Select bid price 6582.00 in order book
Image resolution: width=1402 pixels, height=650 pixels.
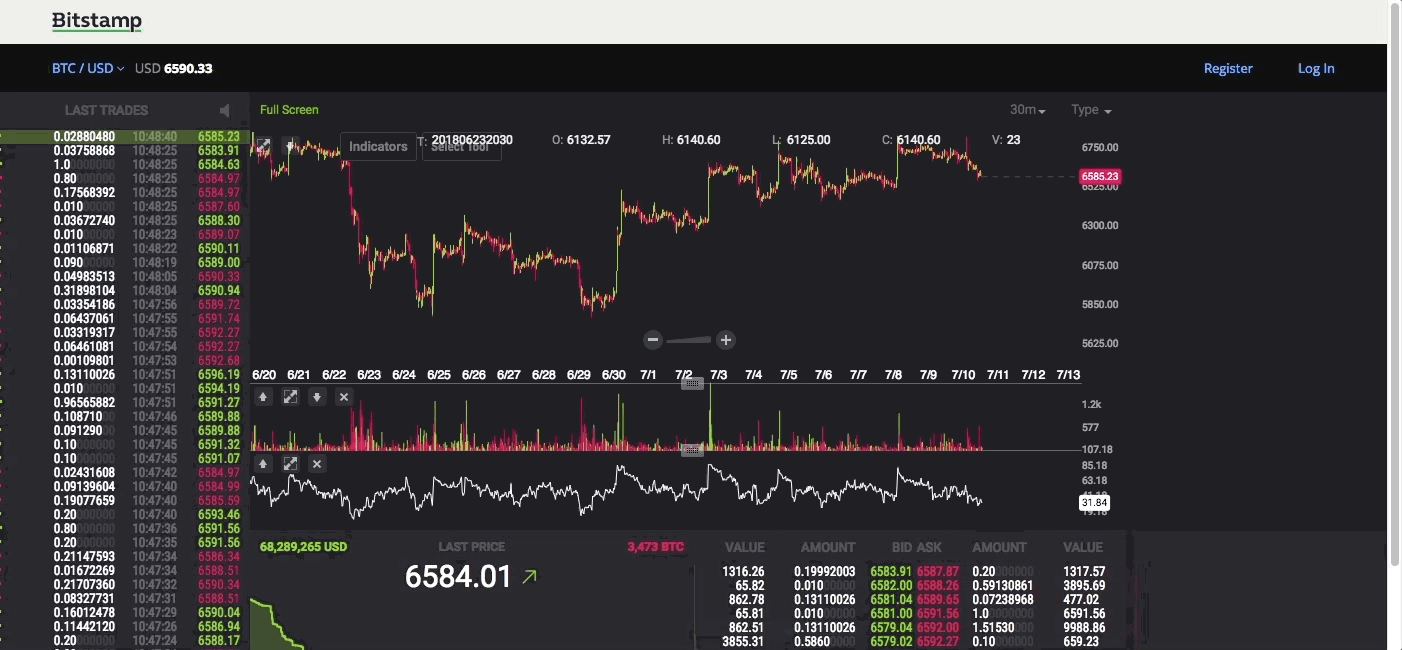point(891,586)
